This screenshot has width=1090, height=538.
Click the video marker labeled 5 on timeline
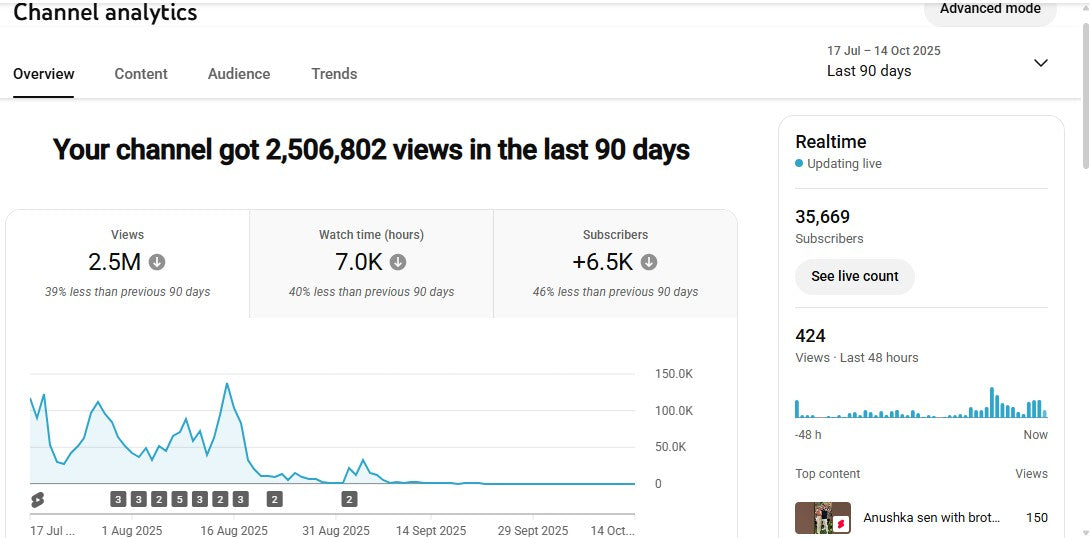179,499
